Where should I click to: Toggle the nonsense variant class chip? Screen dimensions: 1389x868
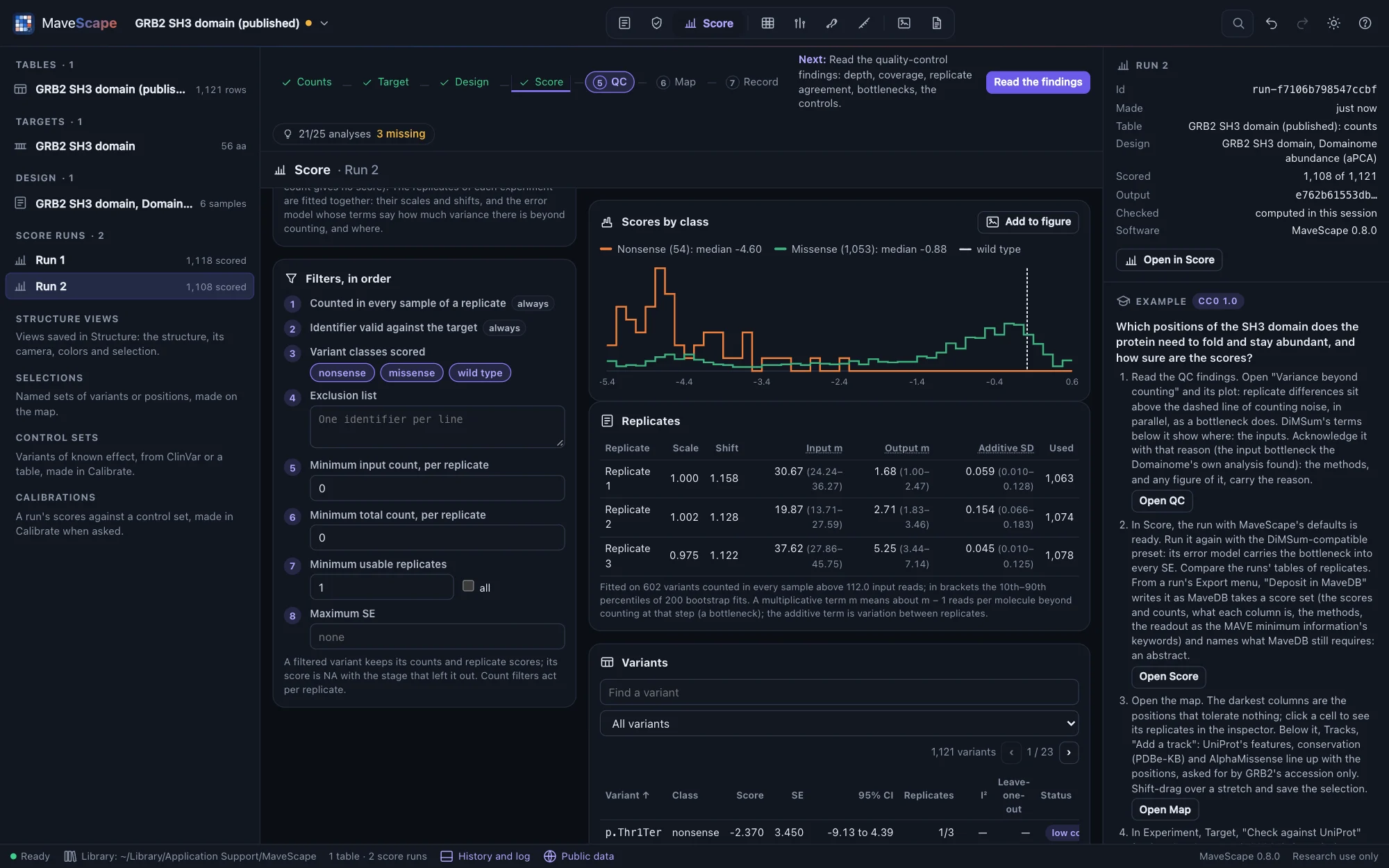pyautogui.click(x=342, y=373)
